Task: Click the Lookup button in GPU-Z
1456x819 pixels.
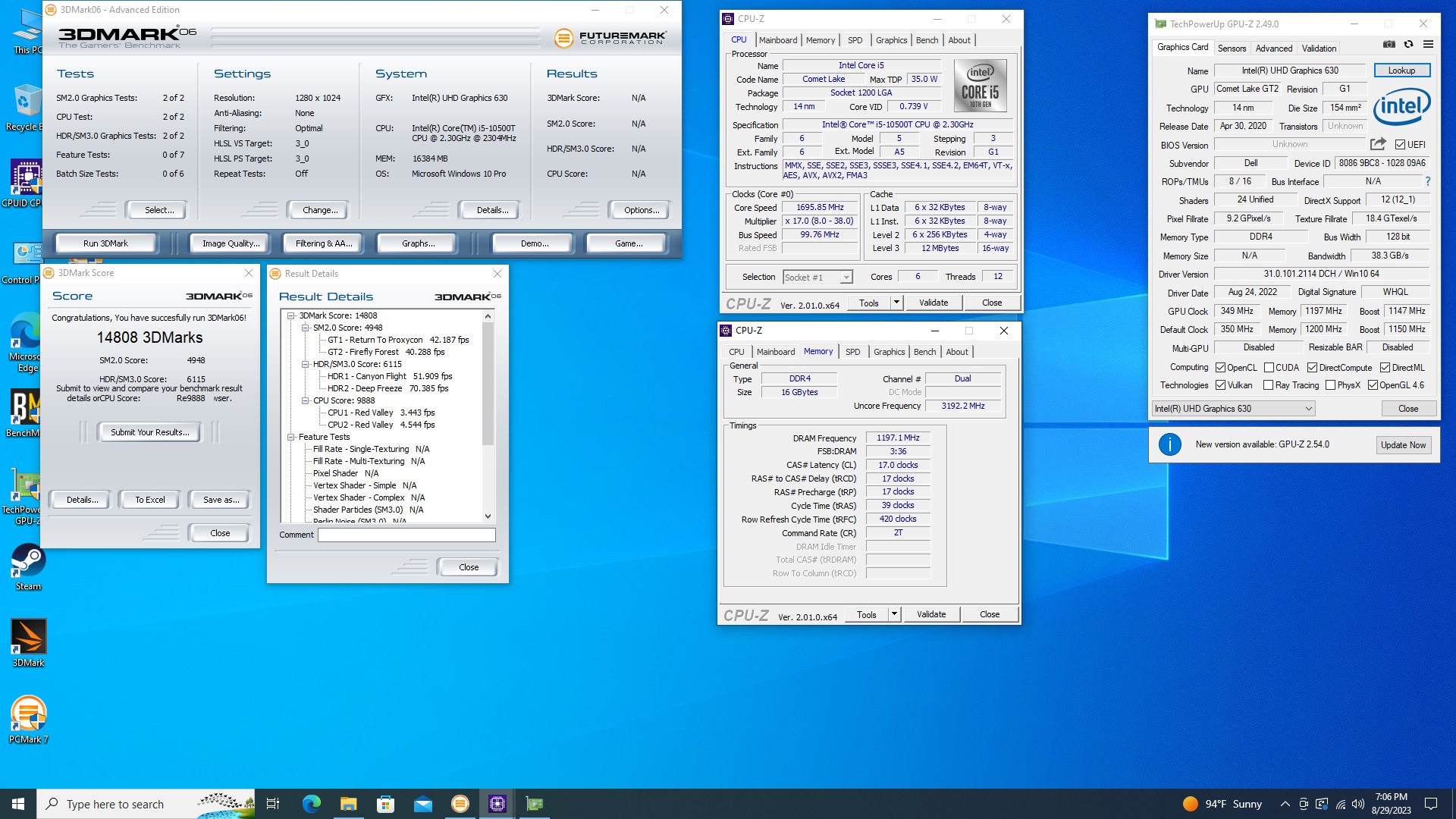Action: pyautogui.click(x=1401, y=71)
